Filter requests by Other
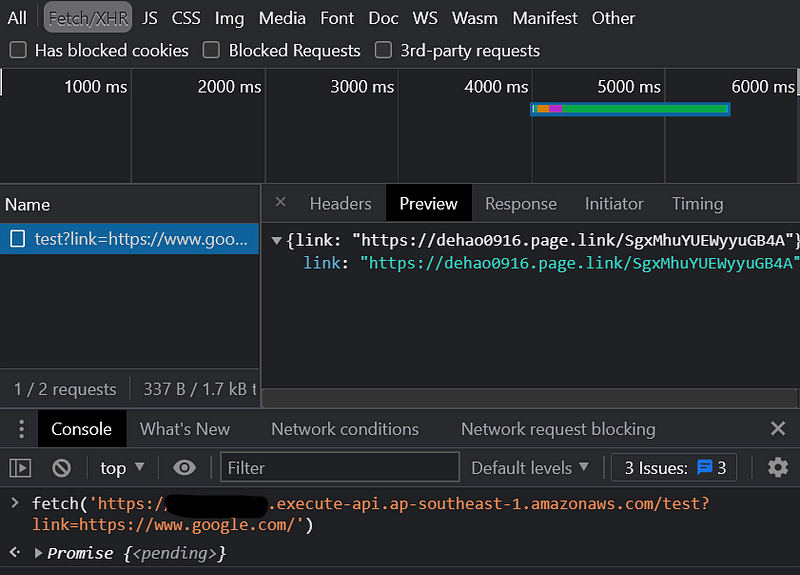Viewport: 800px width, 575px height. [613, 18]
